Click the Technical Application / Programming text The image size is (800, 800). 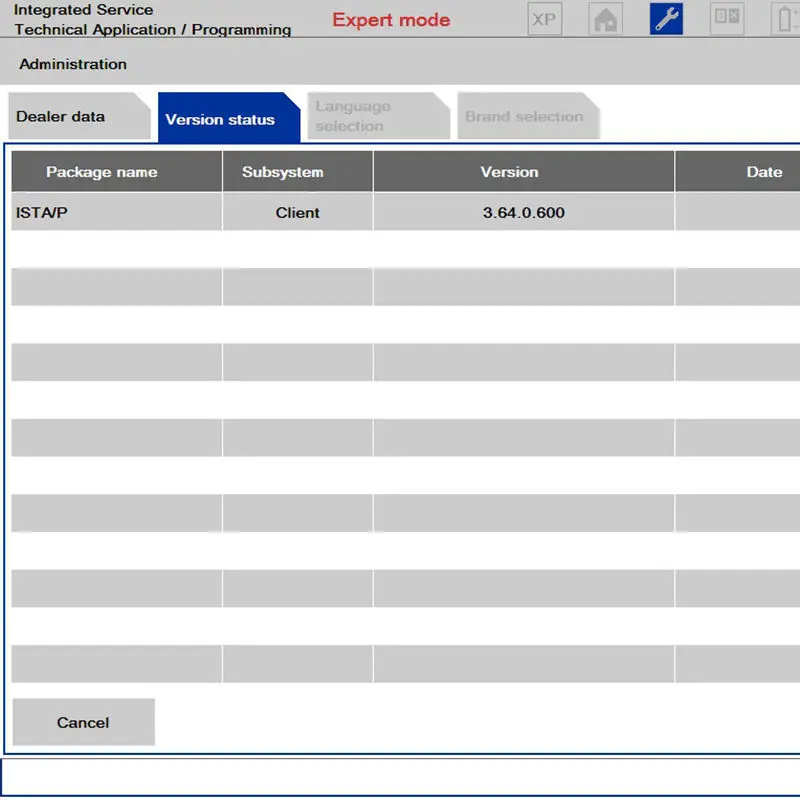[x=153, y=29]
